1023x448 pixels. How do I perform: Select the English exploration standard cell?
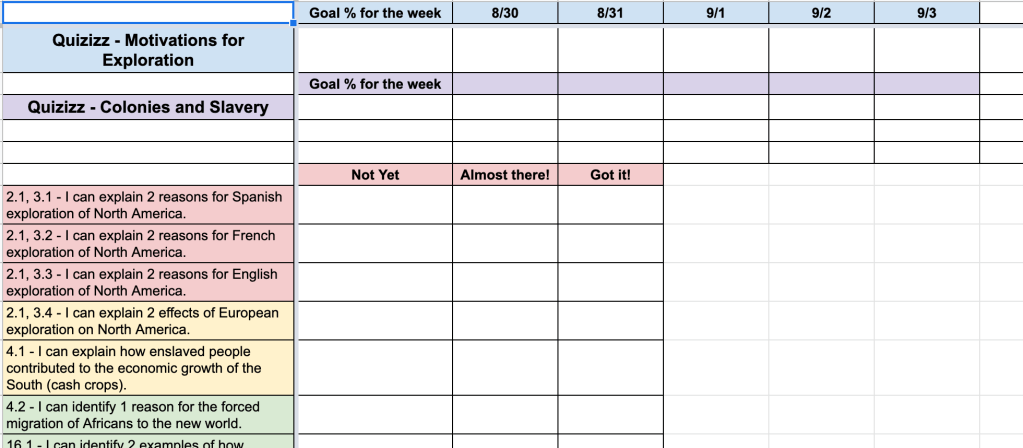pos(148,282)
